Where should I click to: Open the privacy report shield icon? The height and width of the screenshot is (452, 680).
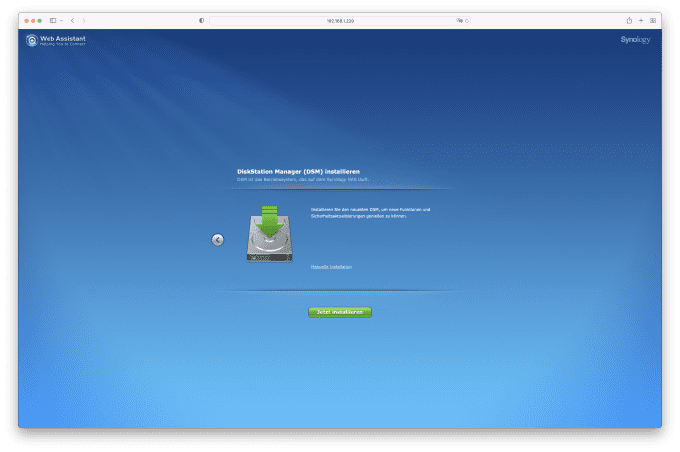pyautogui.click(x=201, y=20)
